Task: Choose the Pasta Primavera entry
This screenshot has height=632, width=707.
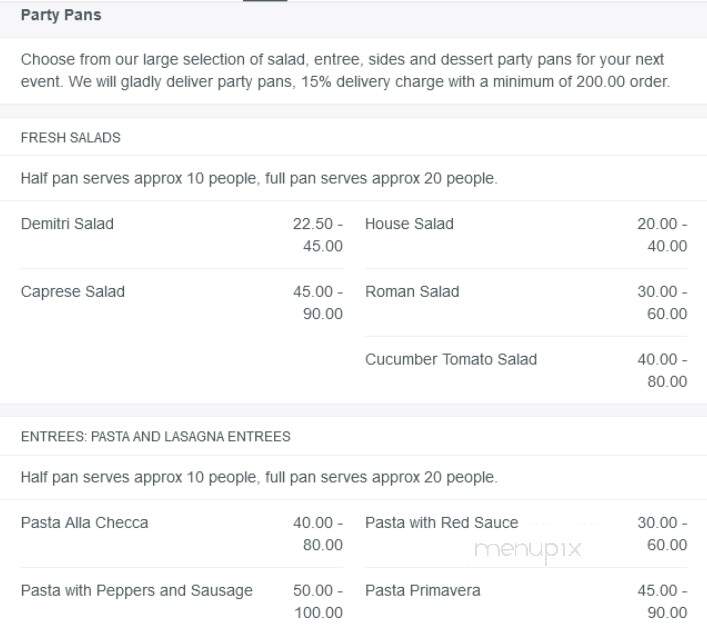Action: coord(422,591)
